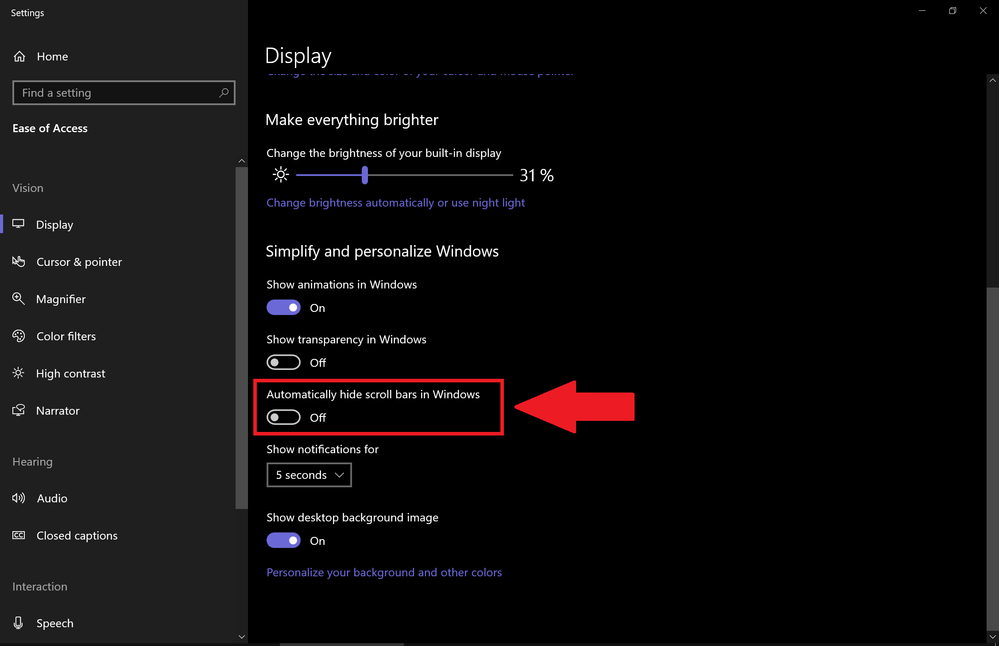Click the 31 % brightness value
999x646 pixels.
pyautogui.click(x=536, y=175)
